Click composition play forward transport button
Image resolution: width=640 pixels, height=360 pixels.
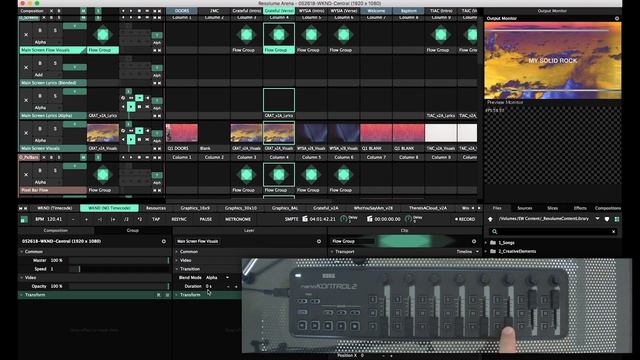tap(131, 11)
